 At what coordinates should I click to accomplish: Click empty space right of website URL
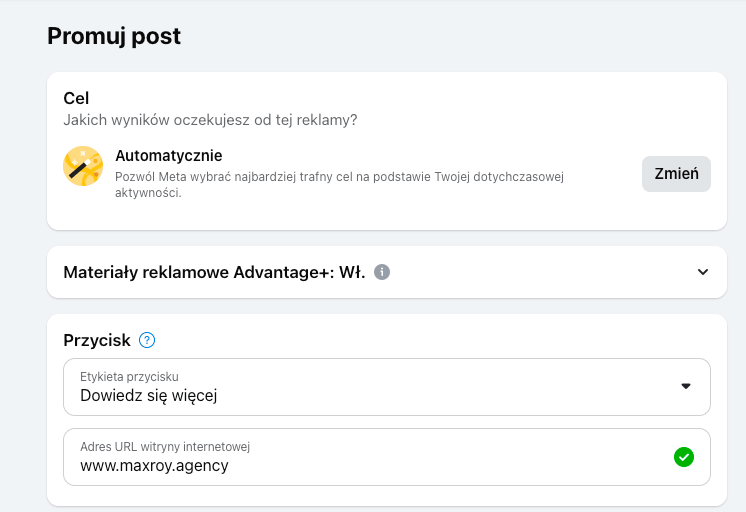click(x=450, y=465)
